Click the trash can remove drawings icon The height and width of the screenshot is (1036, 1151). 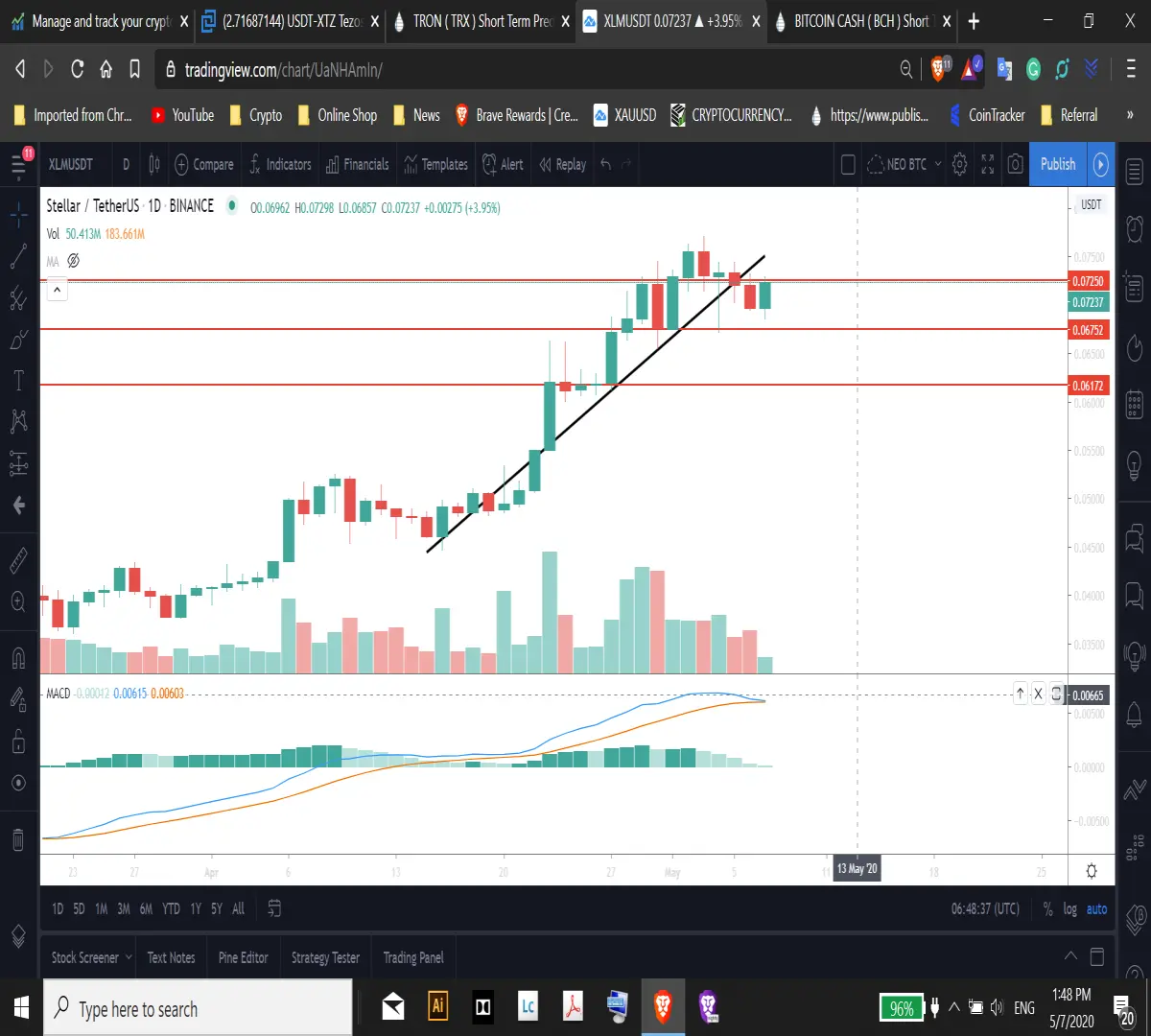point(18,840)
